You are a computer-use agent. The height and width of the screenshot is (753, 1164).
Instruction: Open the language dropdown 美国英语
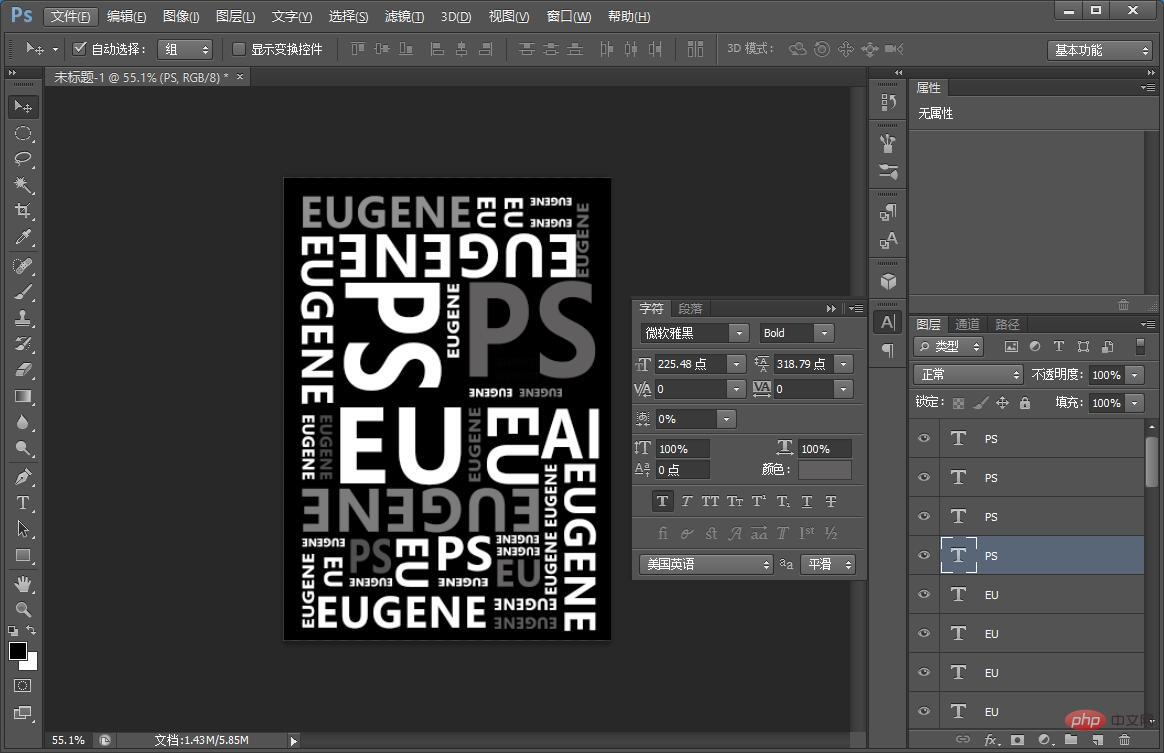[x=706, y=564]
